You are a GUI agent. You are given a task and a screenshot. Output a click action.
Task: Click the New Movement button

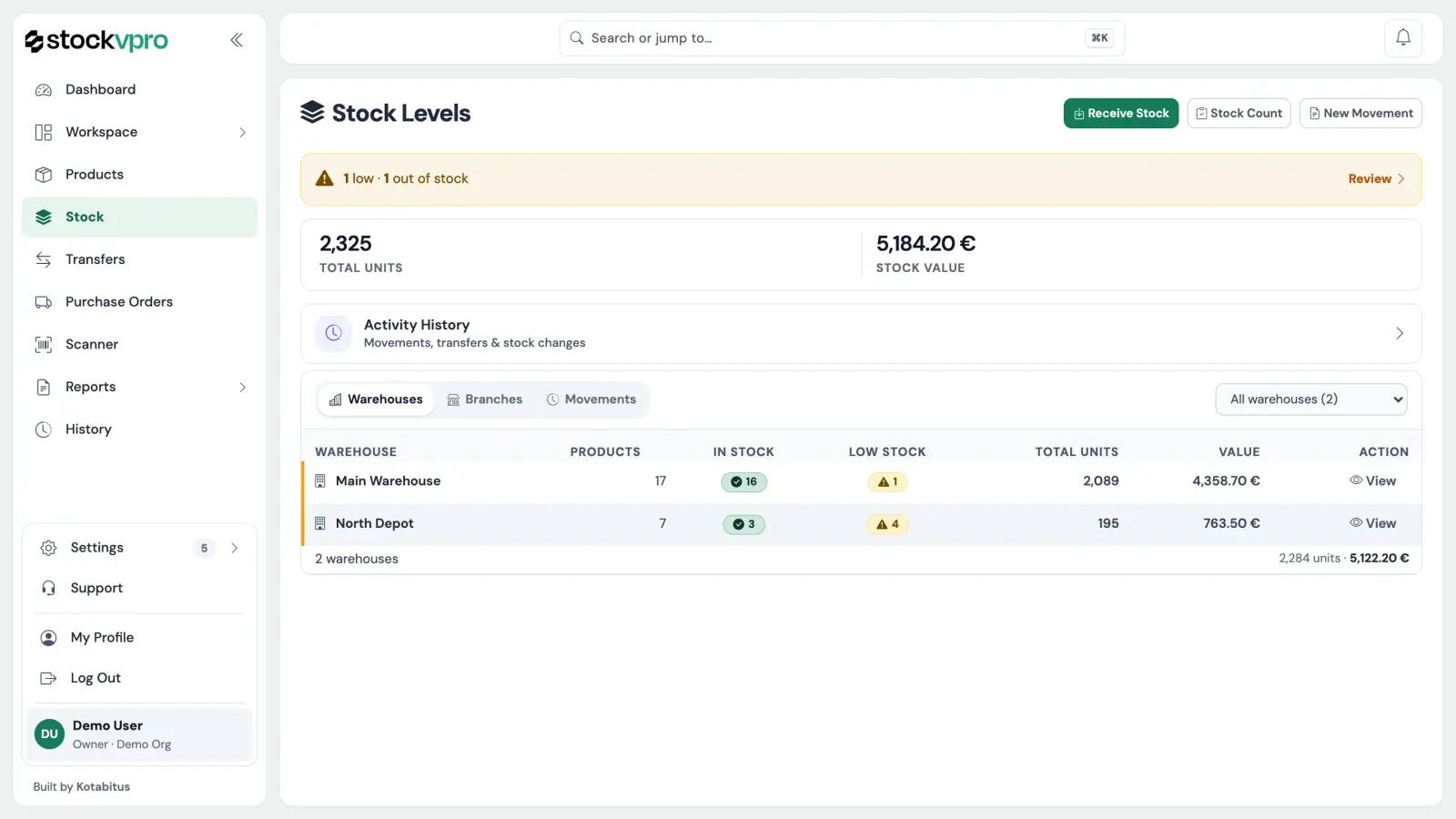[x=1360, y=114]
